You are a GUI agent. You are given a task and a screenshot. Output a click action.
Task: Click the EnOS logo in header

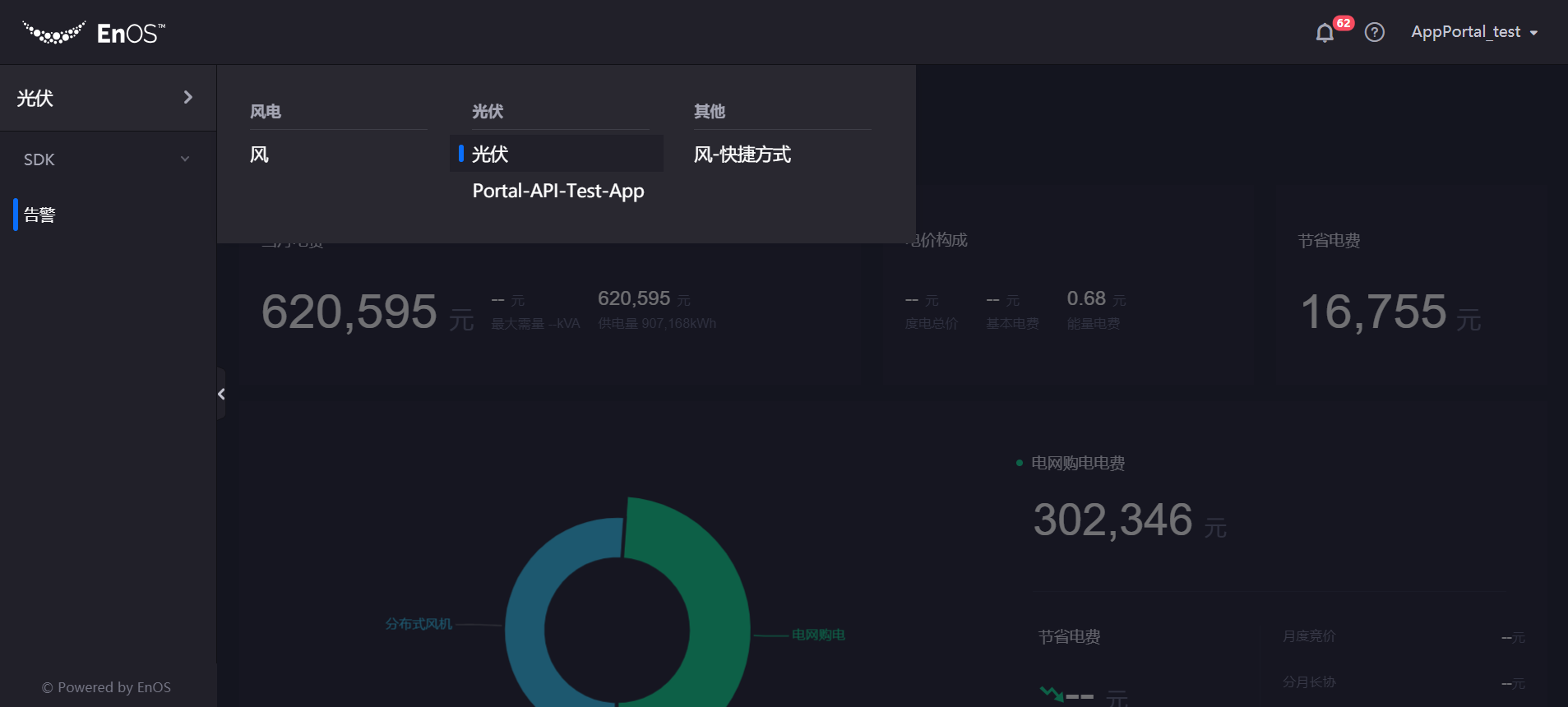click(93, 33)
